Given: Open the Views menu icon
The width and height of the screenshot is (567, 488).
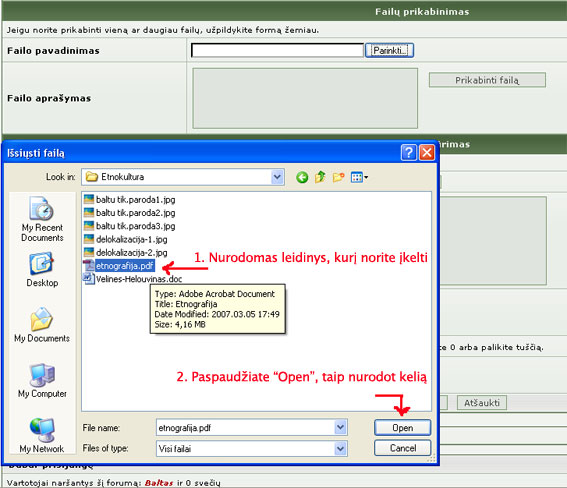Looking at the screenshot, I should point(359,177).
